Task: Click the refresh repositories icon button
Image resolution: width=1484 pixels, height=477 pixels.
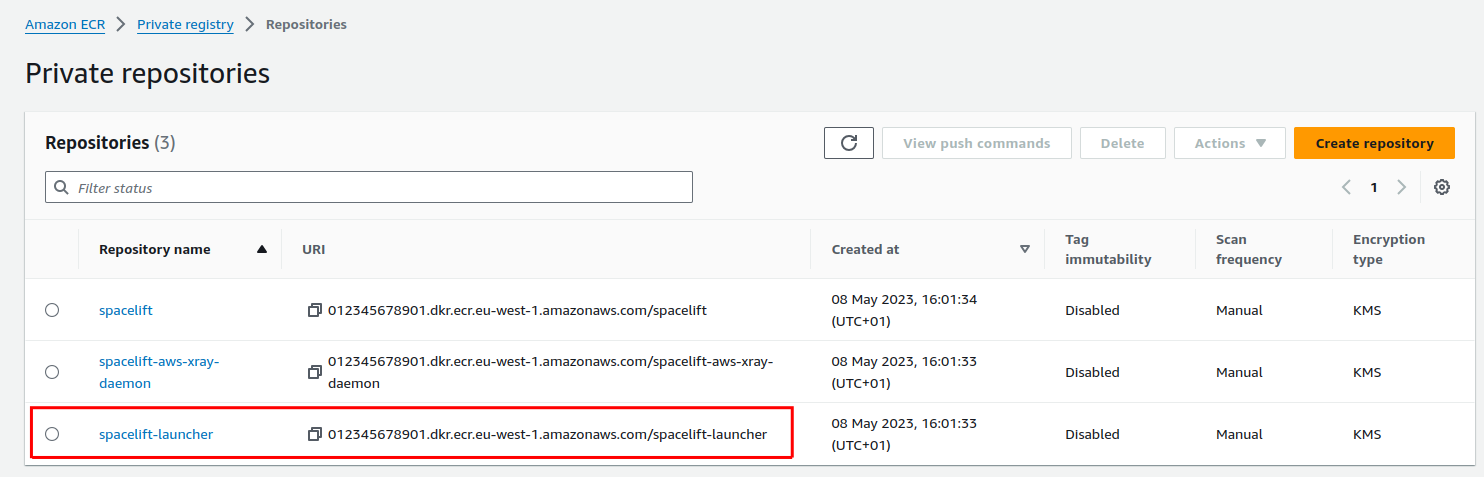Action: pyautogui.click(x=849, y=143)
